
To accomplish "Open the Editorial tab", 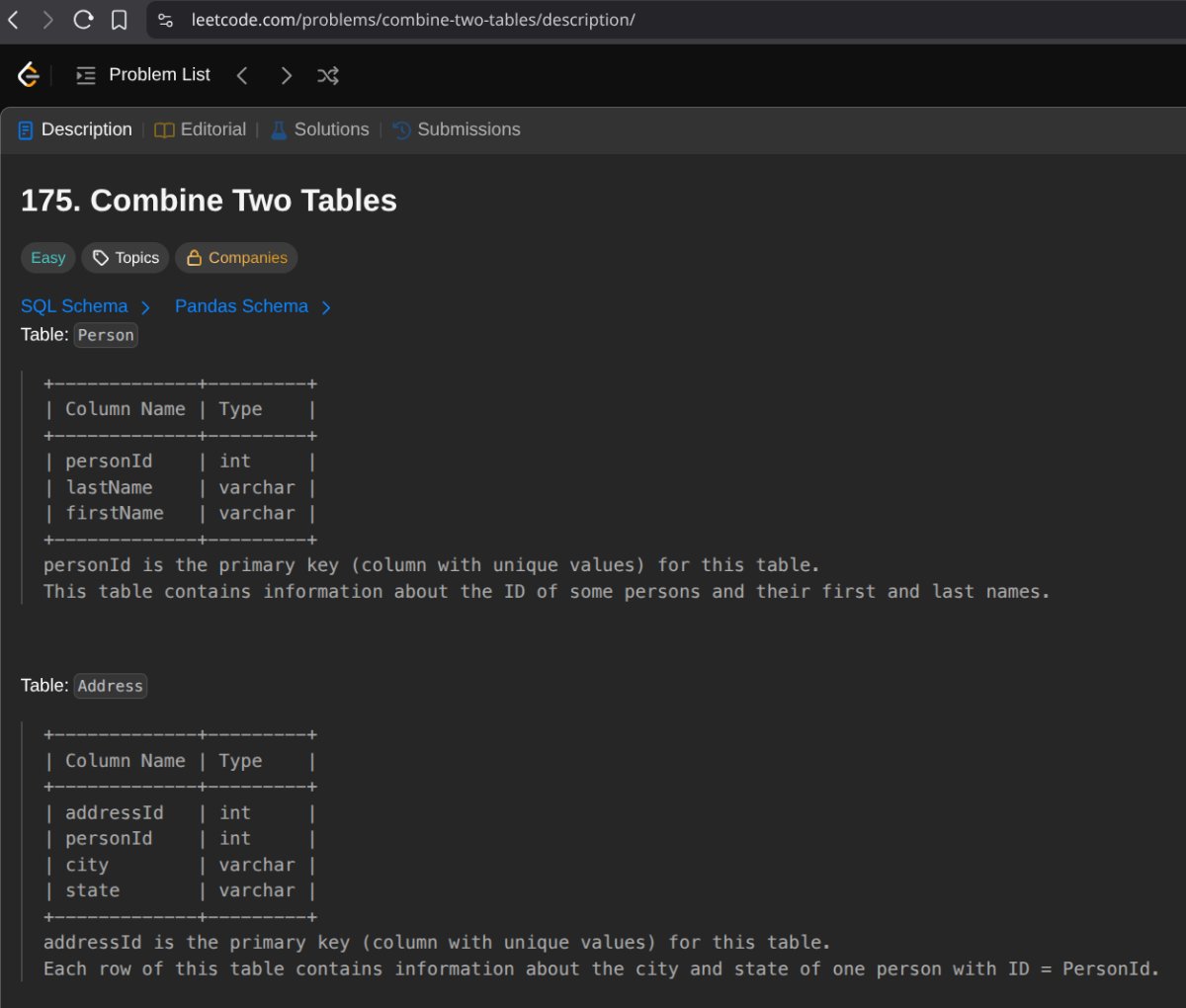I will [x=201, y=129].
